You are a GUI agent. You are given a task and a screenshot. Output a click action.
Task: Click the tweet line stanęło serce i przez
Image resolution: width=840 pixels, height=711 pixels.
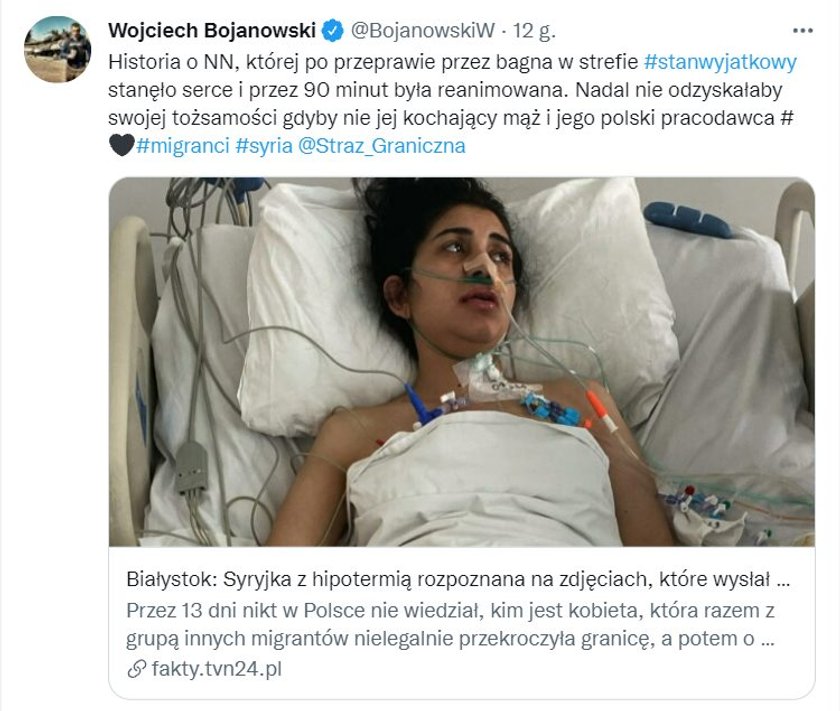pos(445,89)
